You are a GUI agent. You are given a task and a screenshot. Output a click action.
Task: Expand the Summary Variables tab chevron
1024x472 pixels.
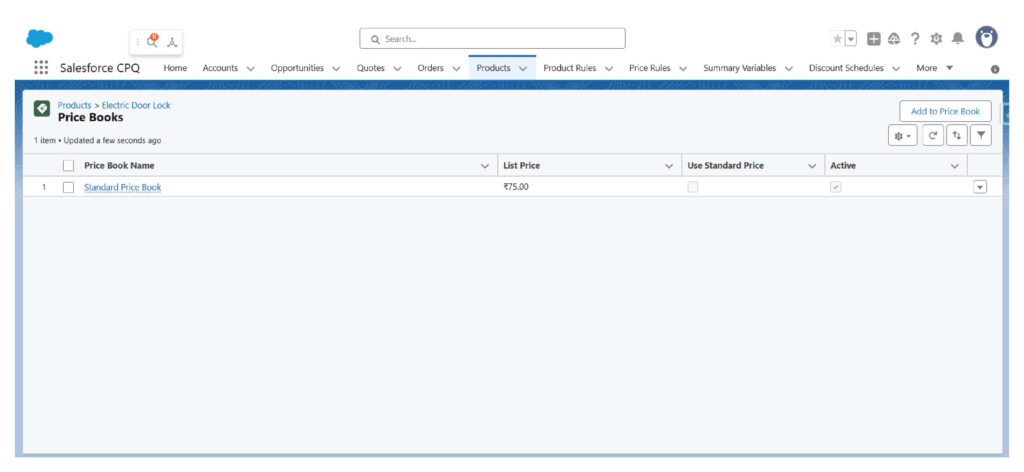788,69
